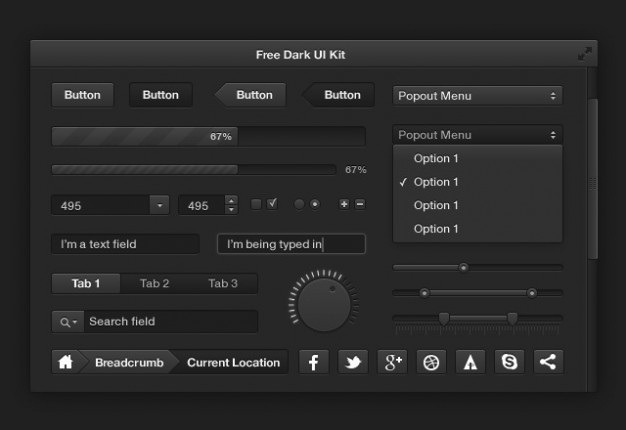This screenshot has width=626, height=430.
Task: Click the selected radio button with dot
Action: 315,204
